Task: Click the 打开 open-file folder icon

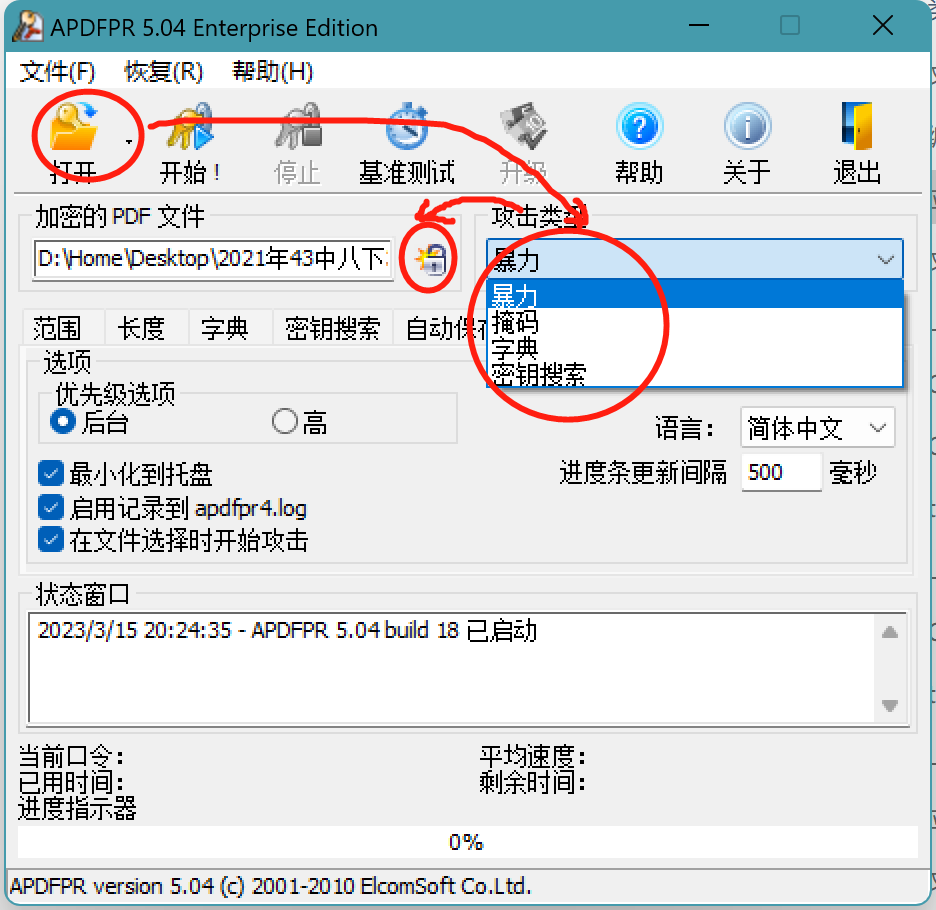Action: pyautogui.click(x=73, y=126)
